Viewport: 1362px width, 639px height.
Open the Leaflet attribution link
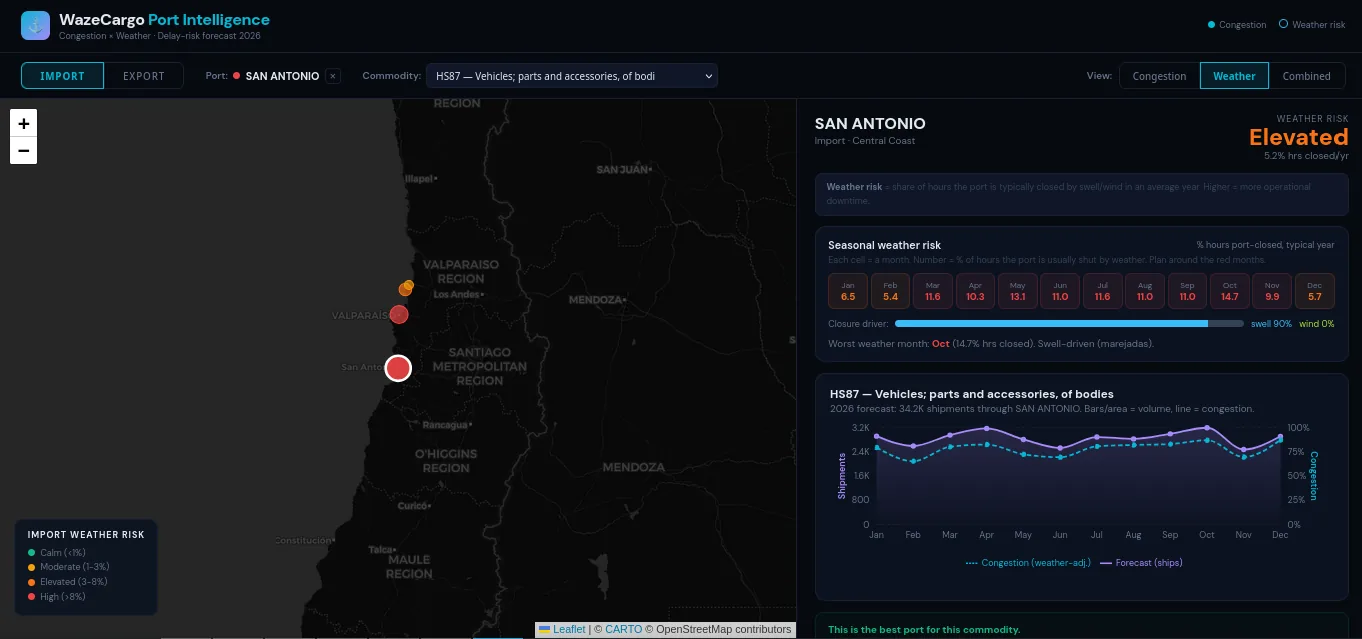point(569,629)
